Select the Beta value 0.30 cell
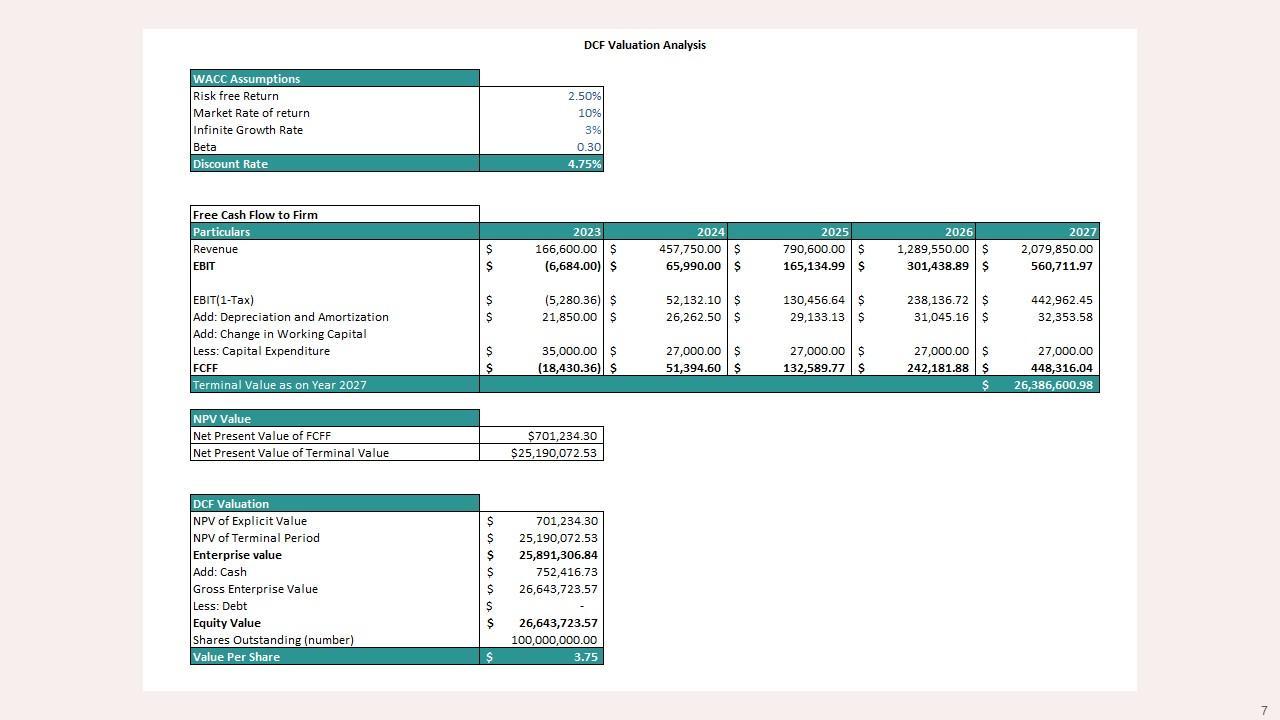The width and height of the screenshot is (1280, 720). click(x=587, y=147)
